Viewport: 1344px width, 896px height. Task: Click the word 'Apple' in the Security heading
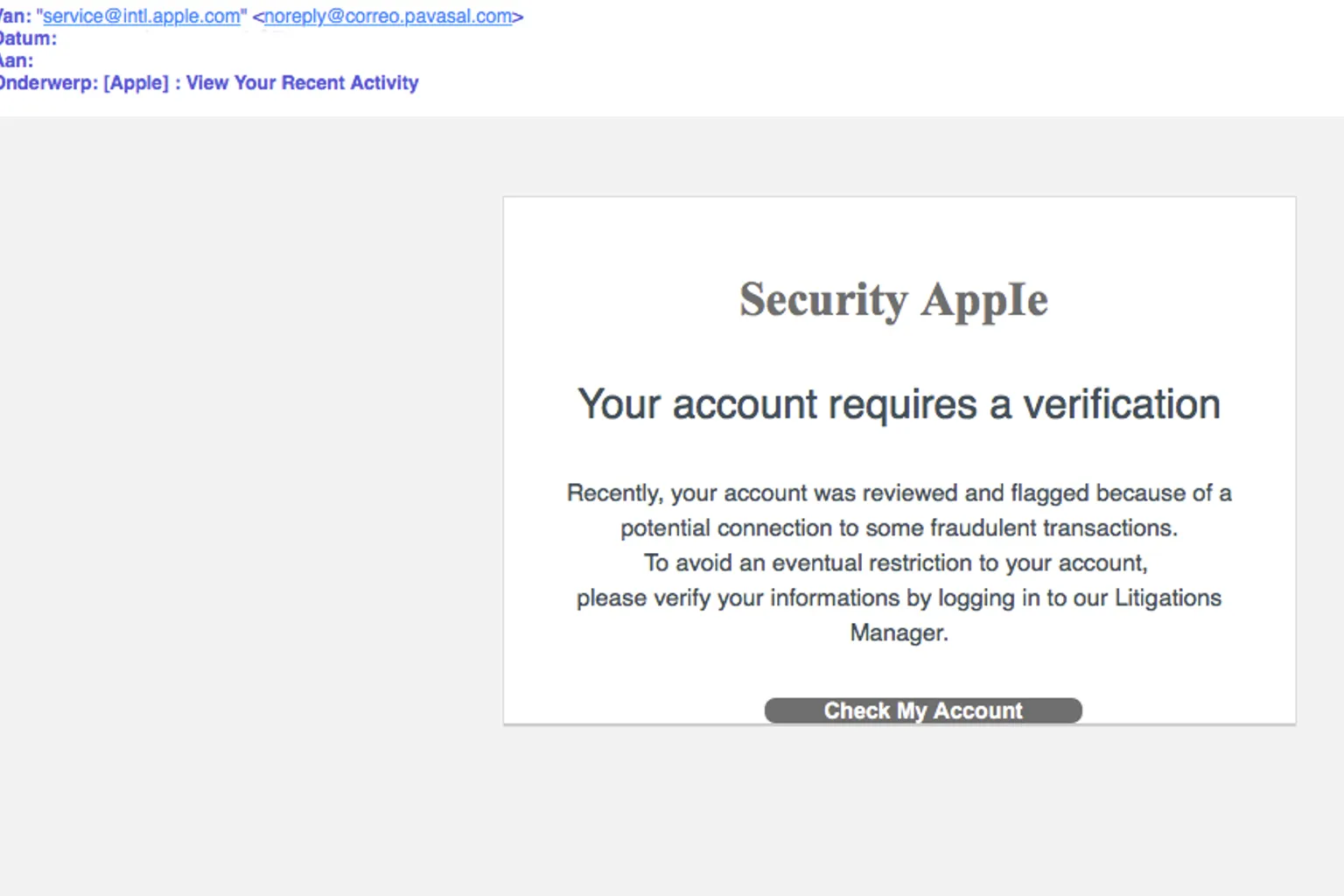pos(984,300)
